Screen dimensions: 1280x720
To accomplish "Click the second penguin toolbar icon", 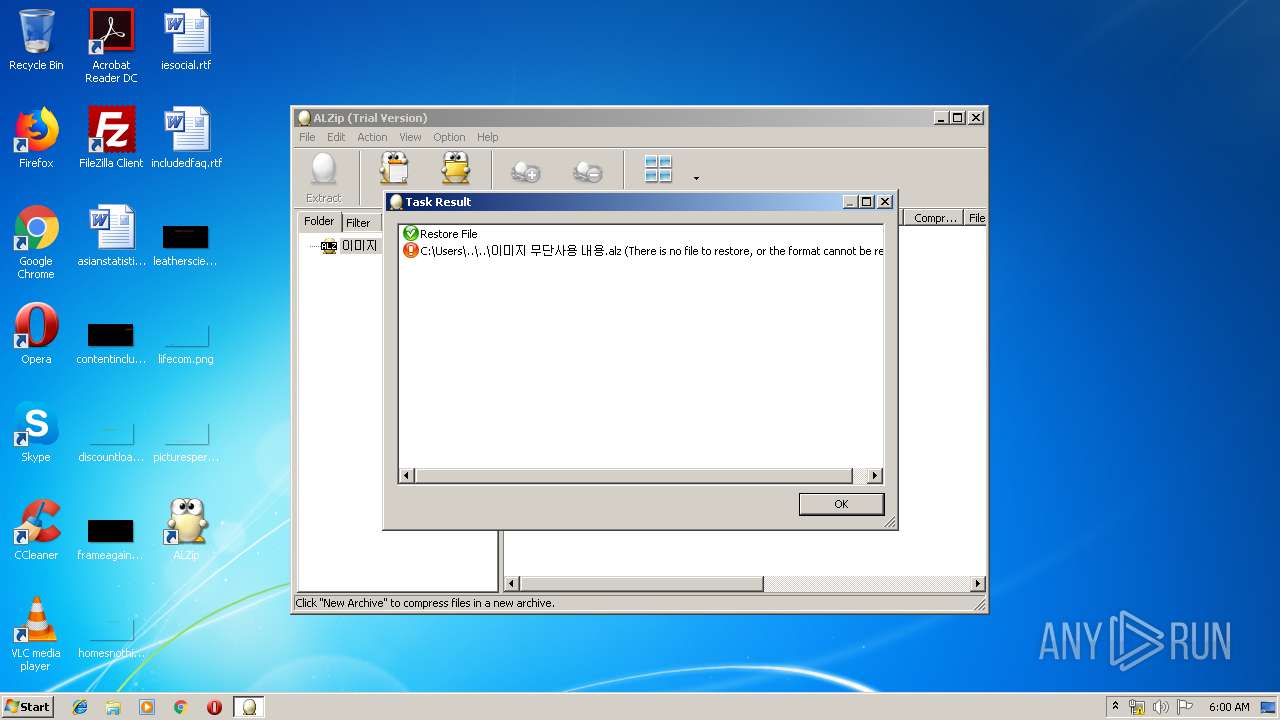I will tap(455, 169).
